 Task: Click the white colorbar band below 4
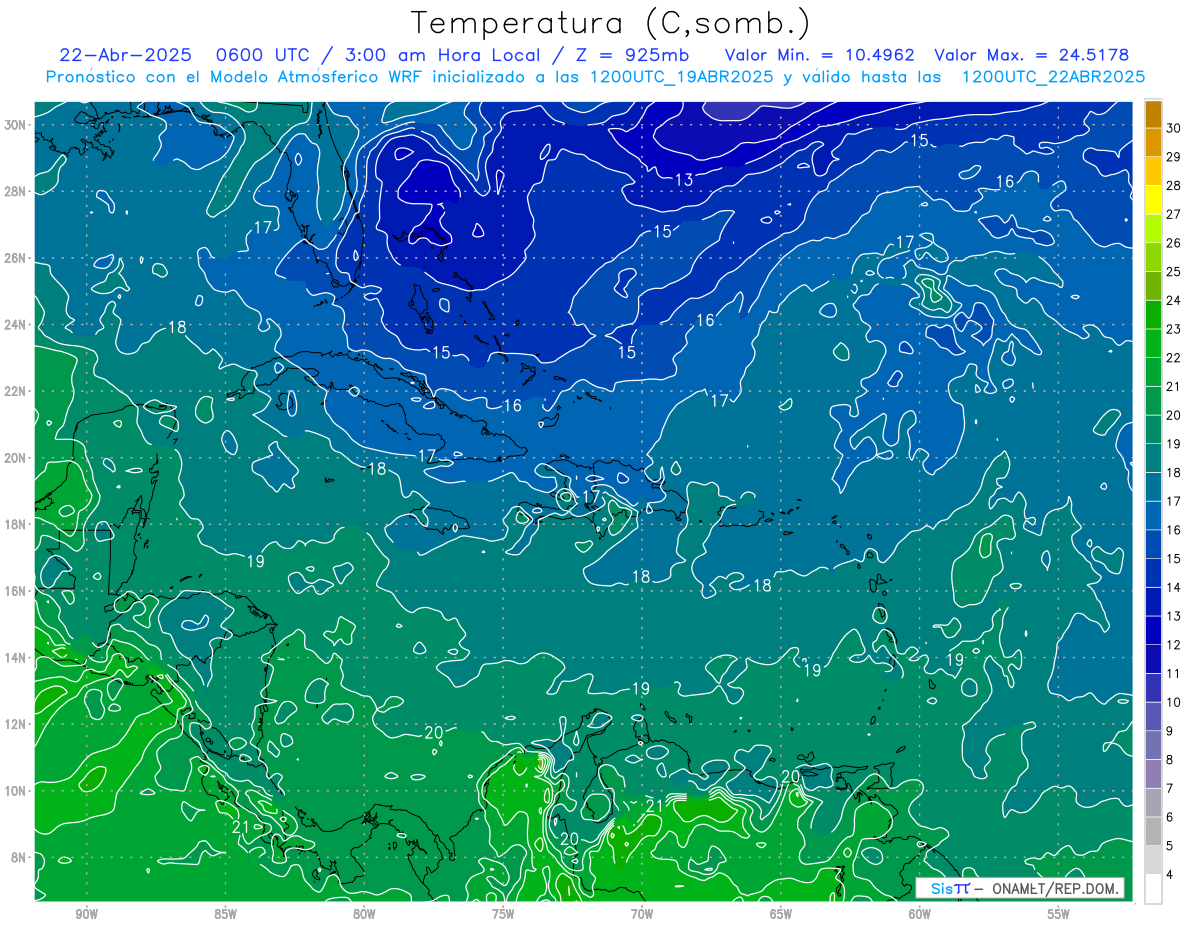tap(1153, 889)
